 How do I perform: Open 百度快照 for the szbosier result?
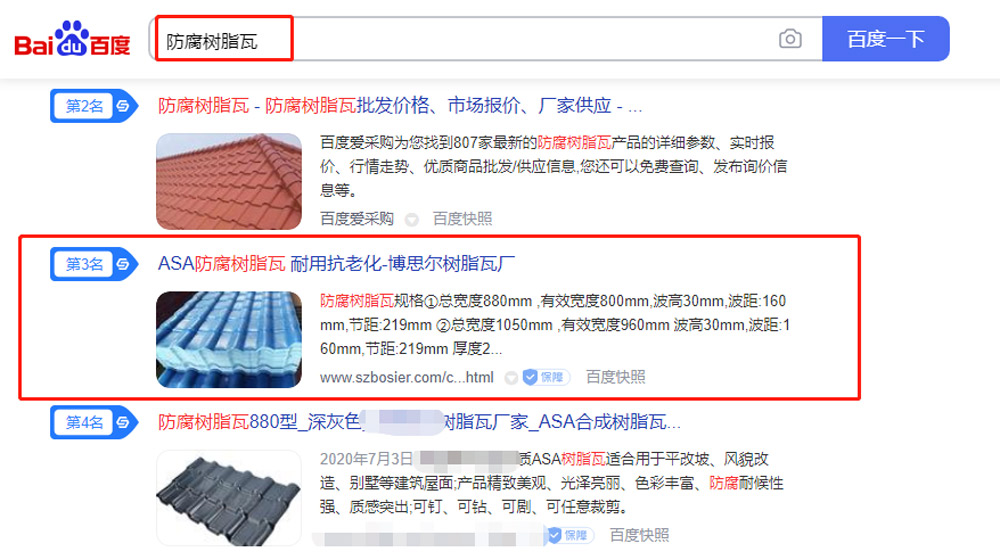tap(615, 377)
